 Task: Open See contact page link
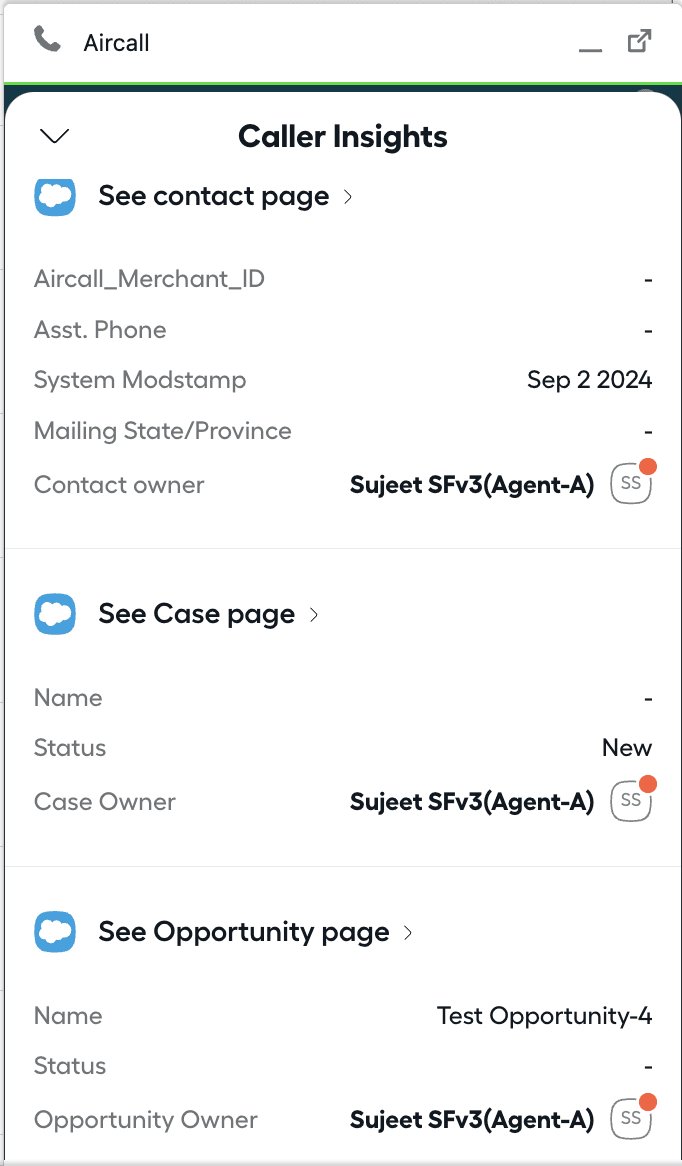[213, 196]
